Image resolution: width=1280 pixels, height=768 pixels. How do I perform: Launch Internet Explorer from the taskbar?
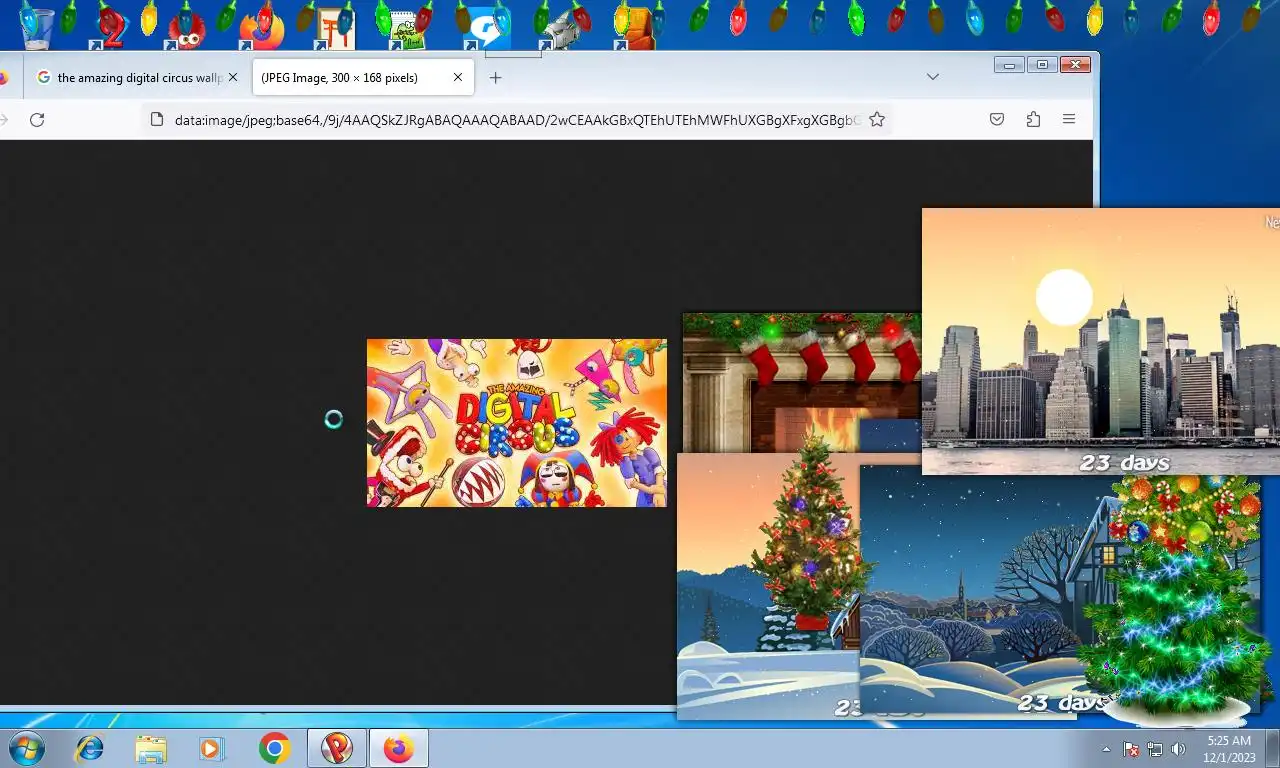pyautogui.click(x=90, y=748)
